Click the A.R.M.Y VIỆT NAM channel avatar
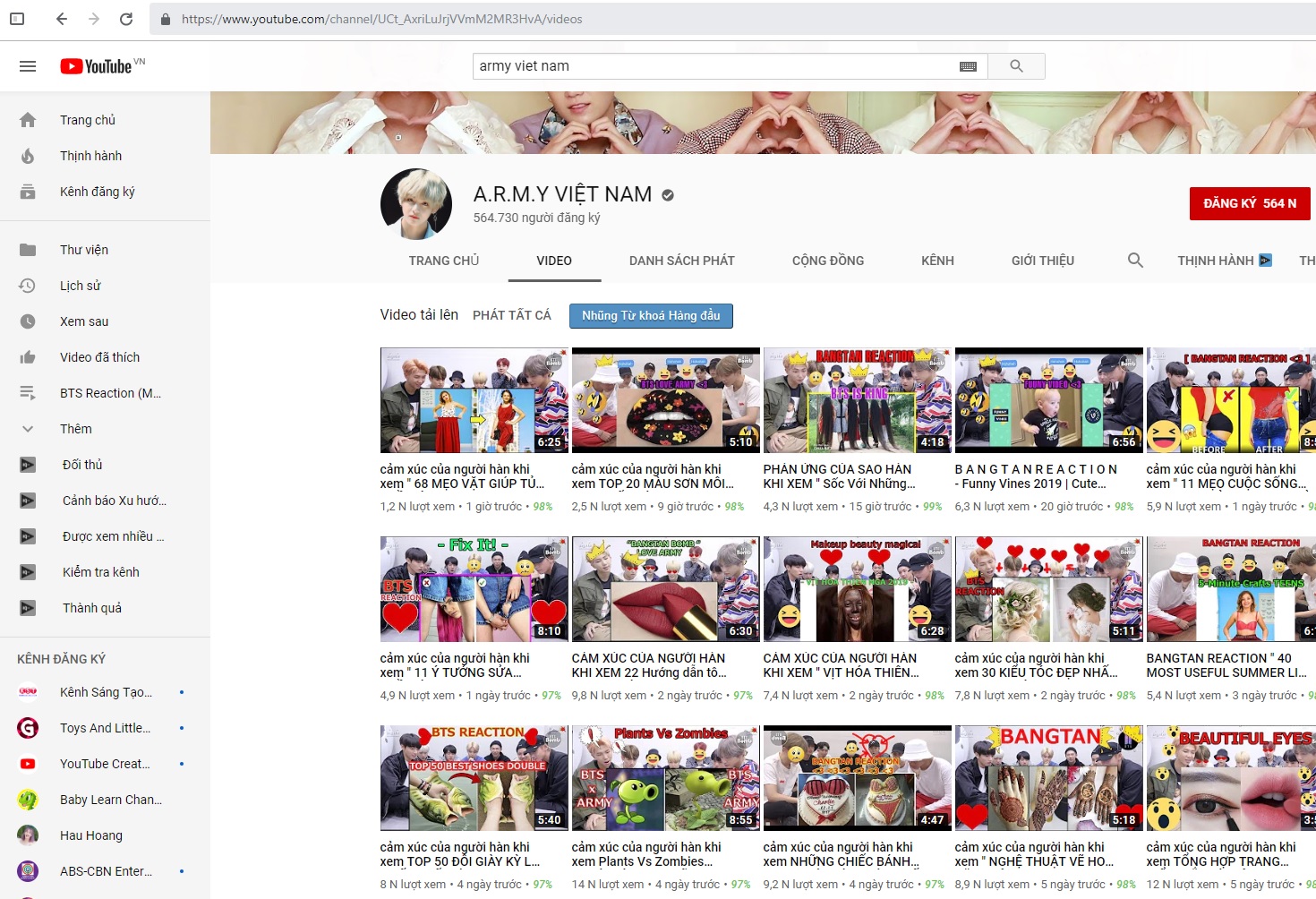The width and height of the screenshot is (1316, 899). 416,204
